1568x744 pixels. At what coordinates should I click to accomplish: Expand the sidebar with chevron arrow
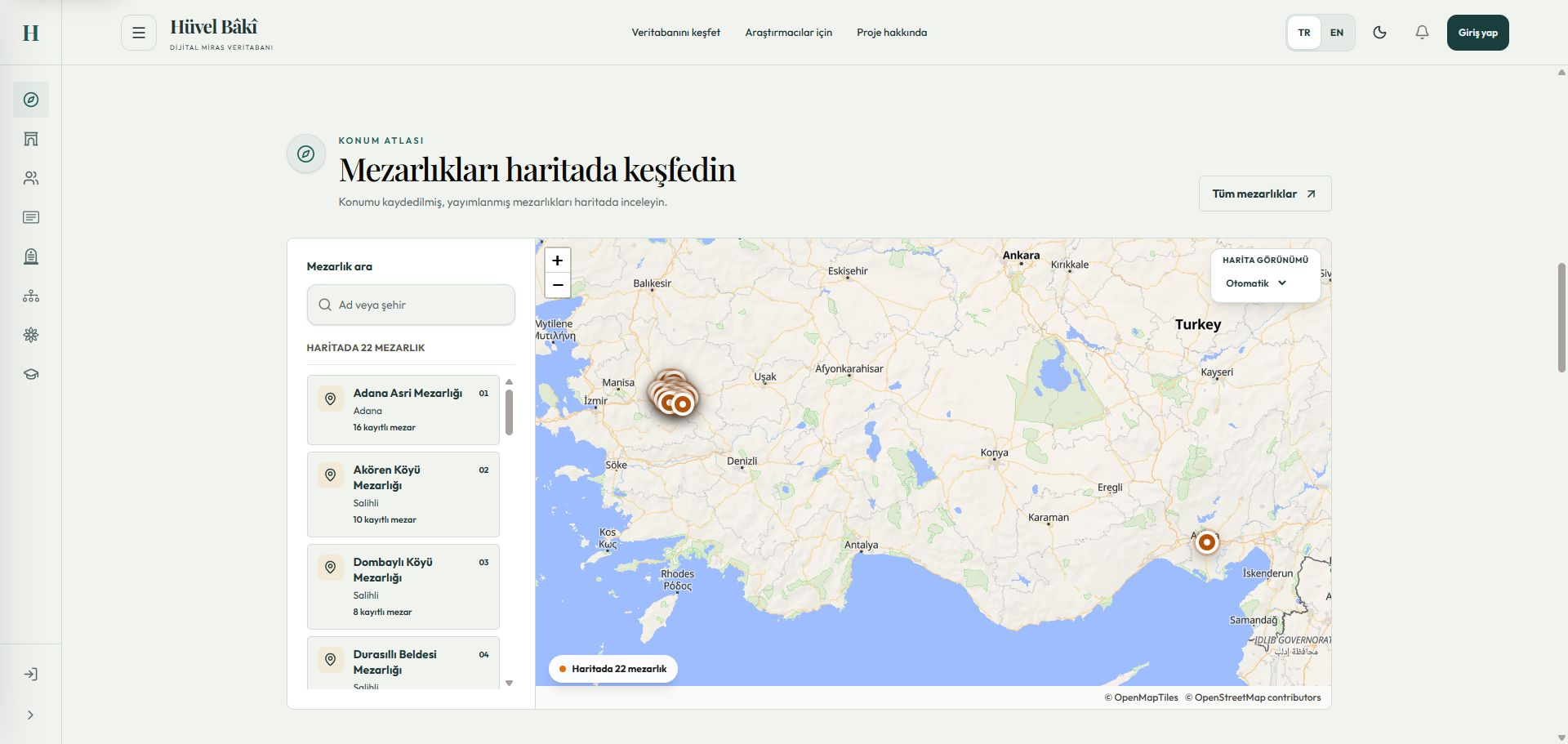point(30,715)
